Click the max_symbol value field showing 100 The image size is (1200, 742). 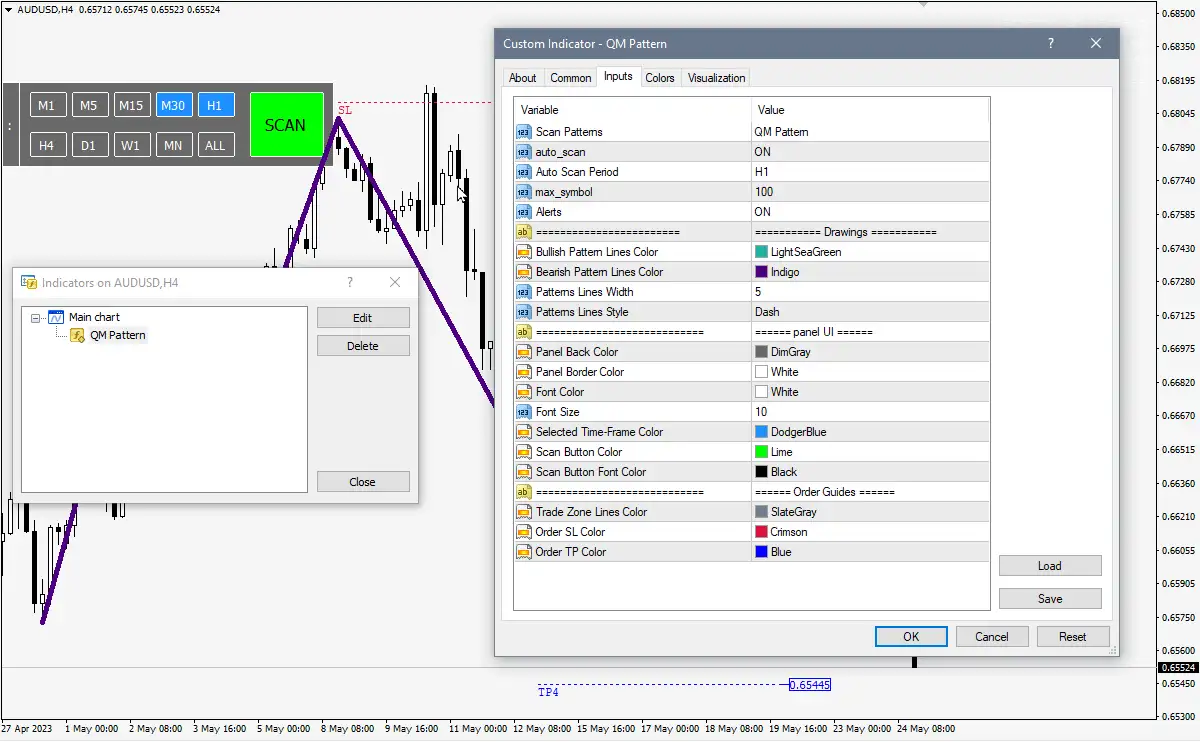[870, 192]
